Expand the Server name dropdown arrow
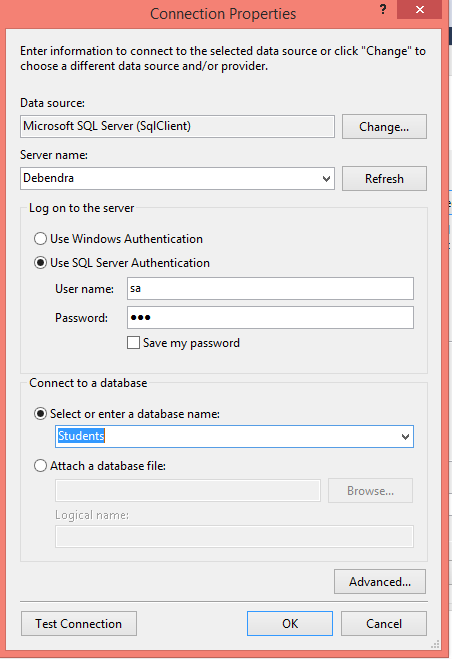Image resolution: width=452 pixels, height=659 pixels. pyautogui.click(x=326, y=179)
